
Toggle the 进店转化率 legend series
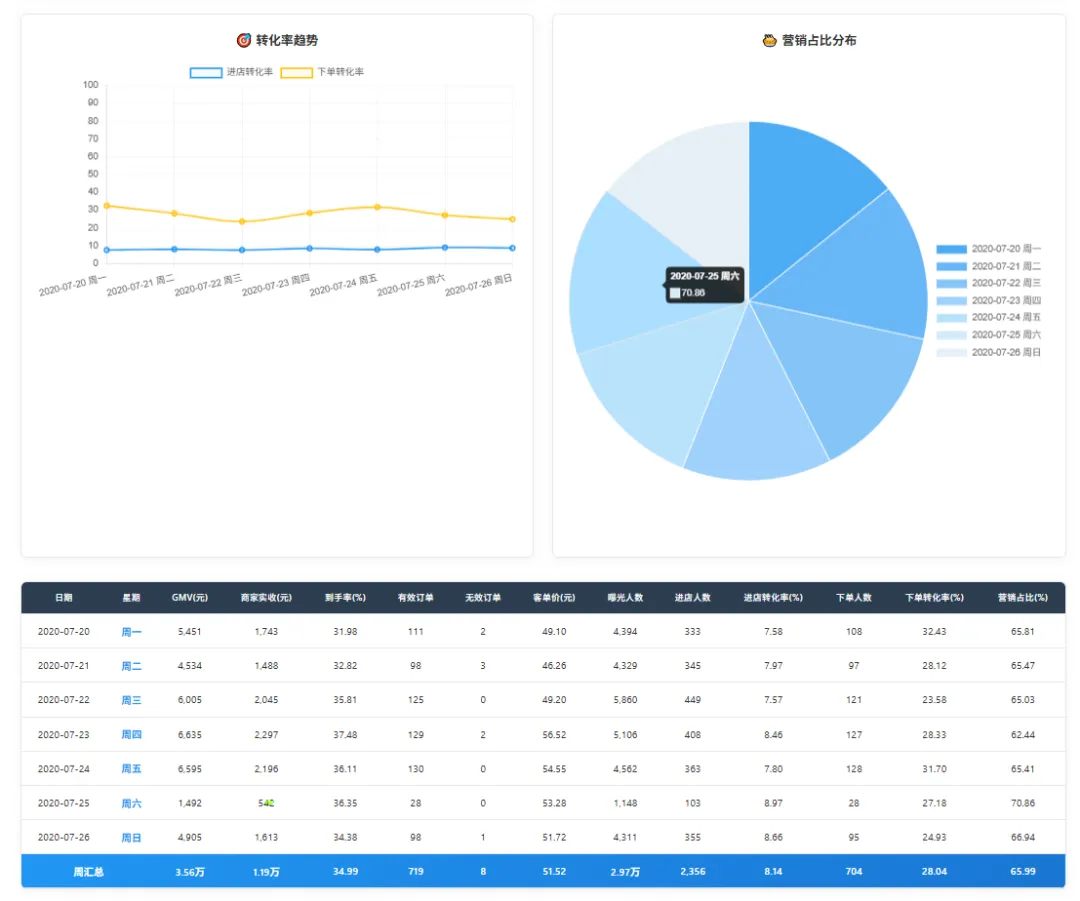[x=231, y=72]
